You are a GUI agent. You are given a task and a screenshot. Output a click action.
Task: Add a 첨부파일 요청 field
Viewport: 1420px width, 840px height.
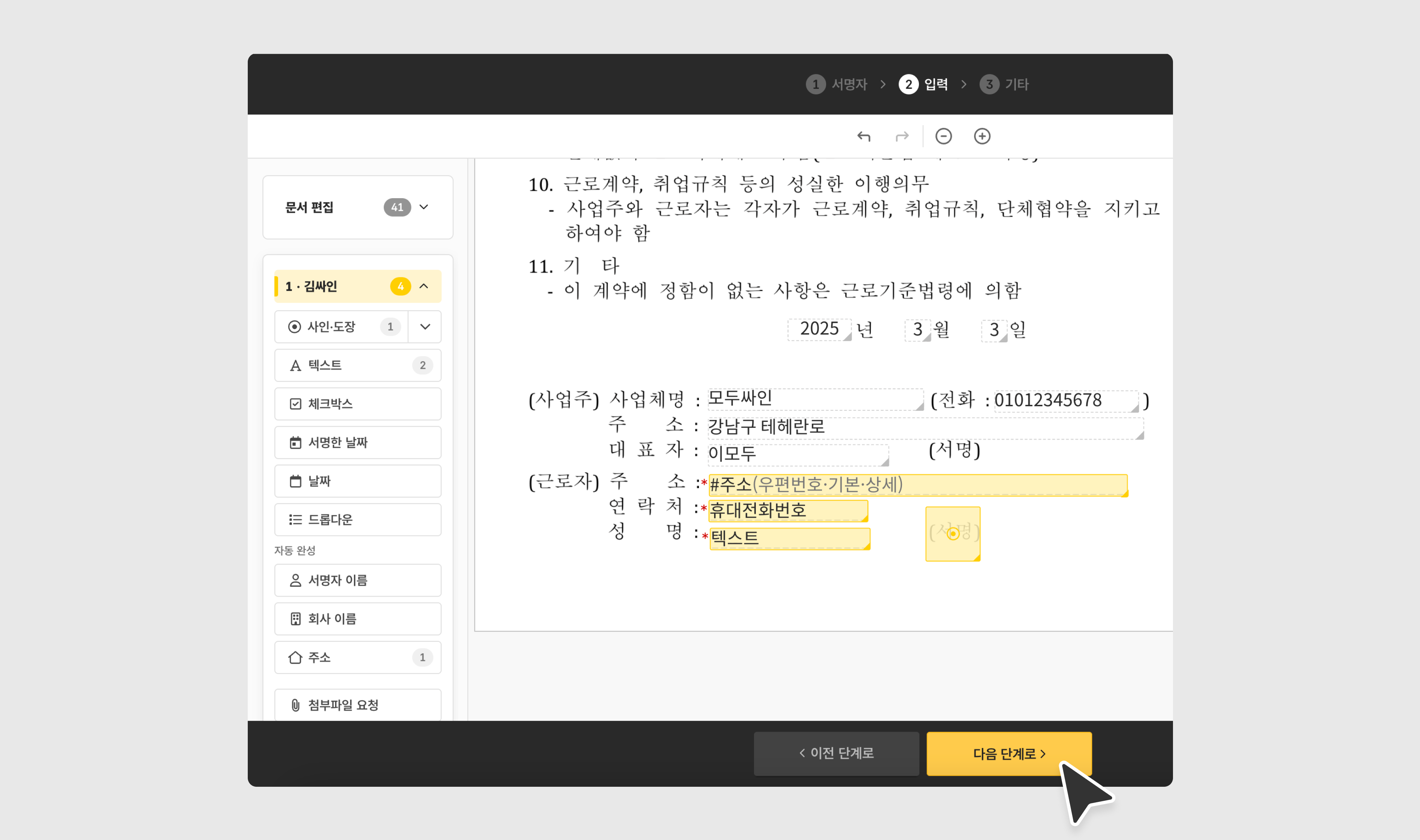[358, 705]
